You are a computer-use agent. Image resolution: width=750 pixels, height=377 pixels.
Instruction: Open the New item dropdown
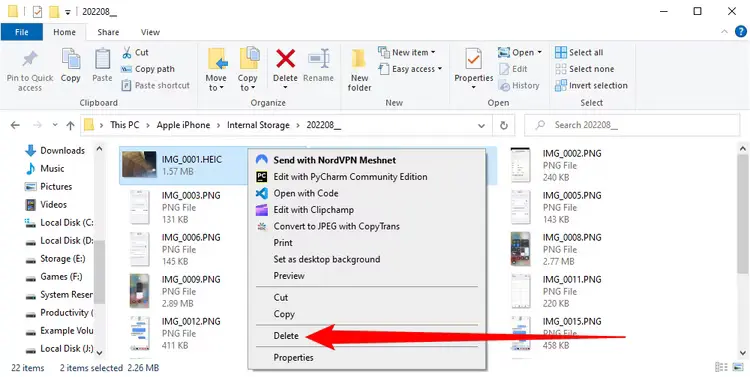click(x=407, y=52)
